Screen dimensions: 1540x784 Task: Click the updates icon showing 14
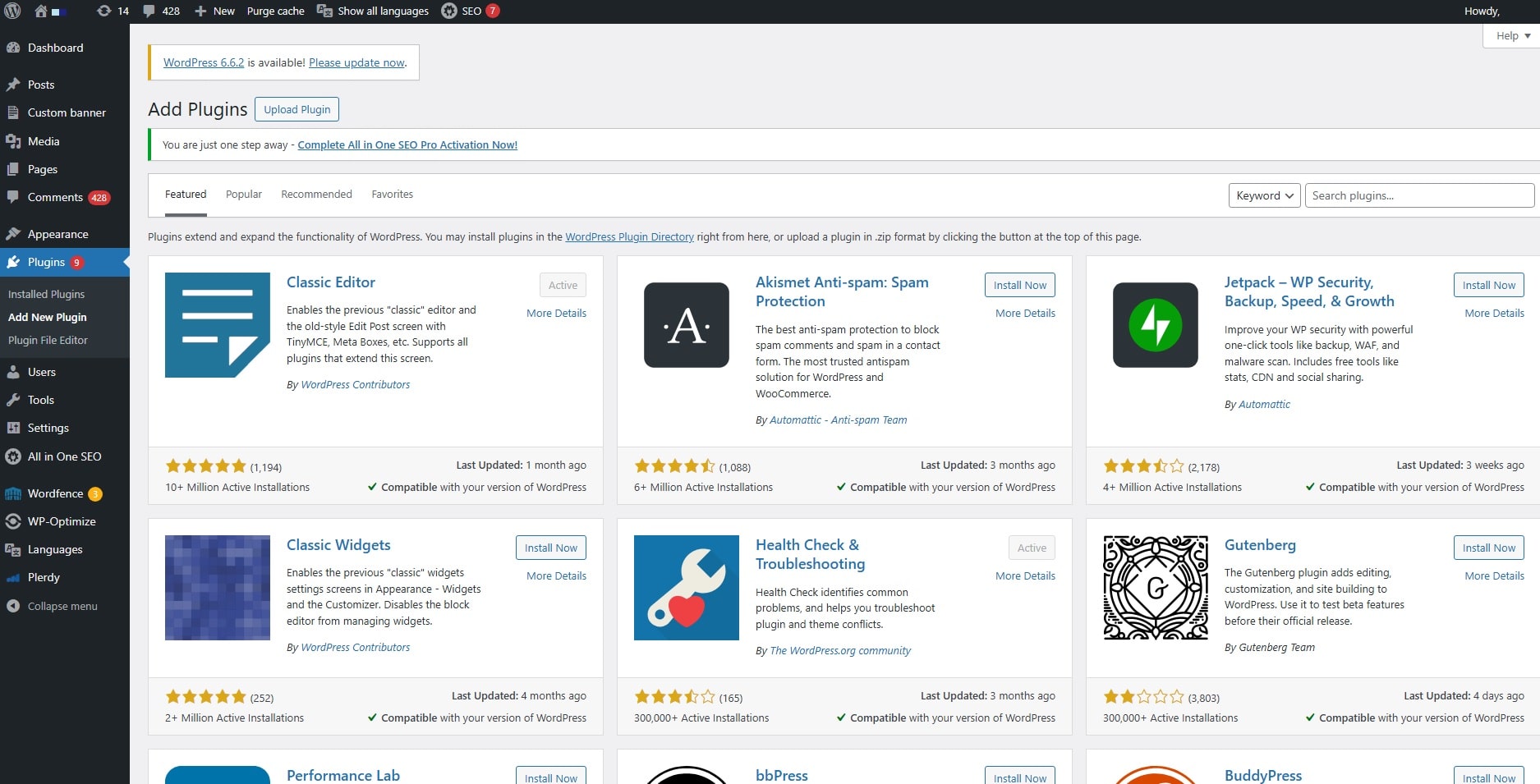103,11
